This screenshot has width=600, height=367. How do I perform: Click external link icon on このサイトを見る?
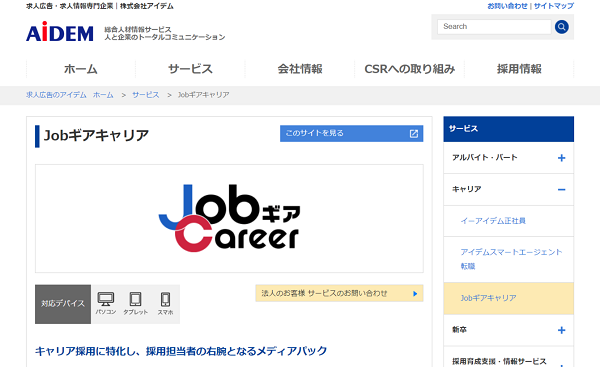click(414, 134)
